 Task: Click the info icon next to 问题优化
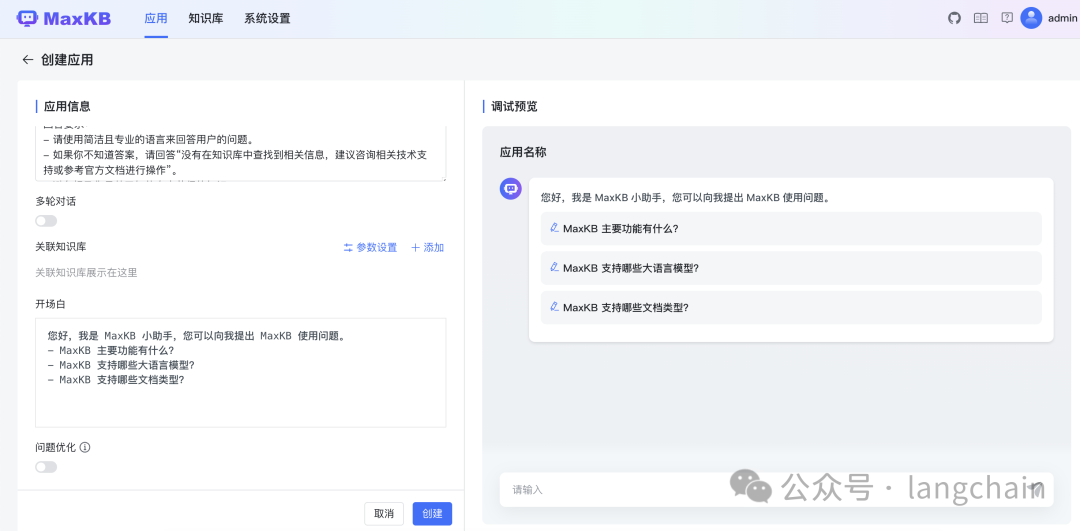(x=85, y=447)
